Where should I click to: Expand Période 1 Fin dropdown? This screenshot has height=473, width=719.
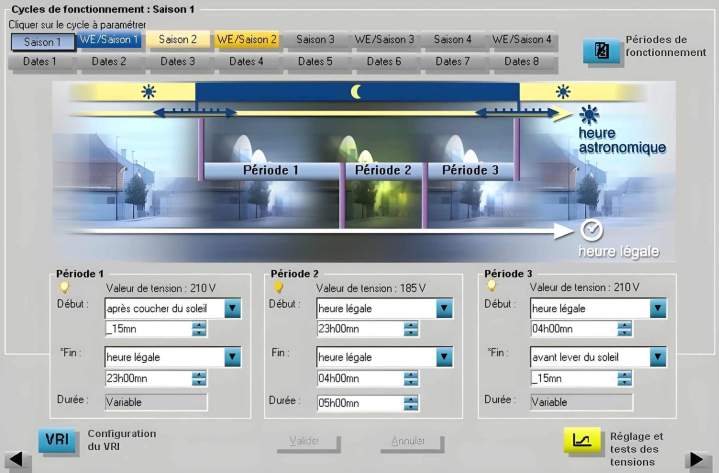click(232, 357)
